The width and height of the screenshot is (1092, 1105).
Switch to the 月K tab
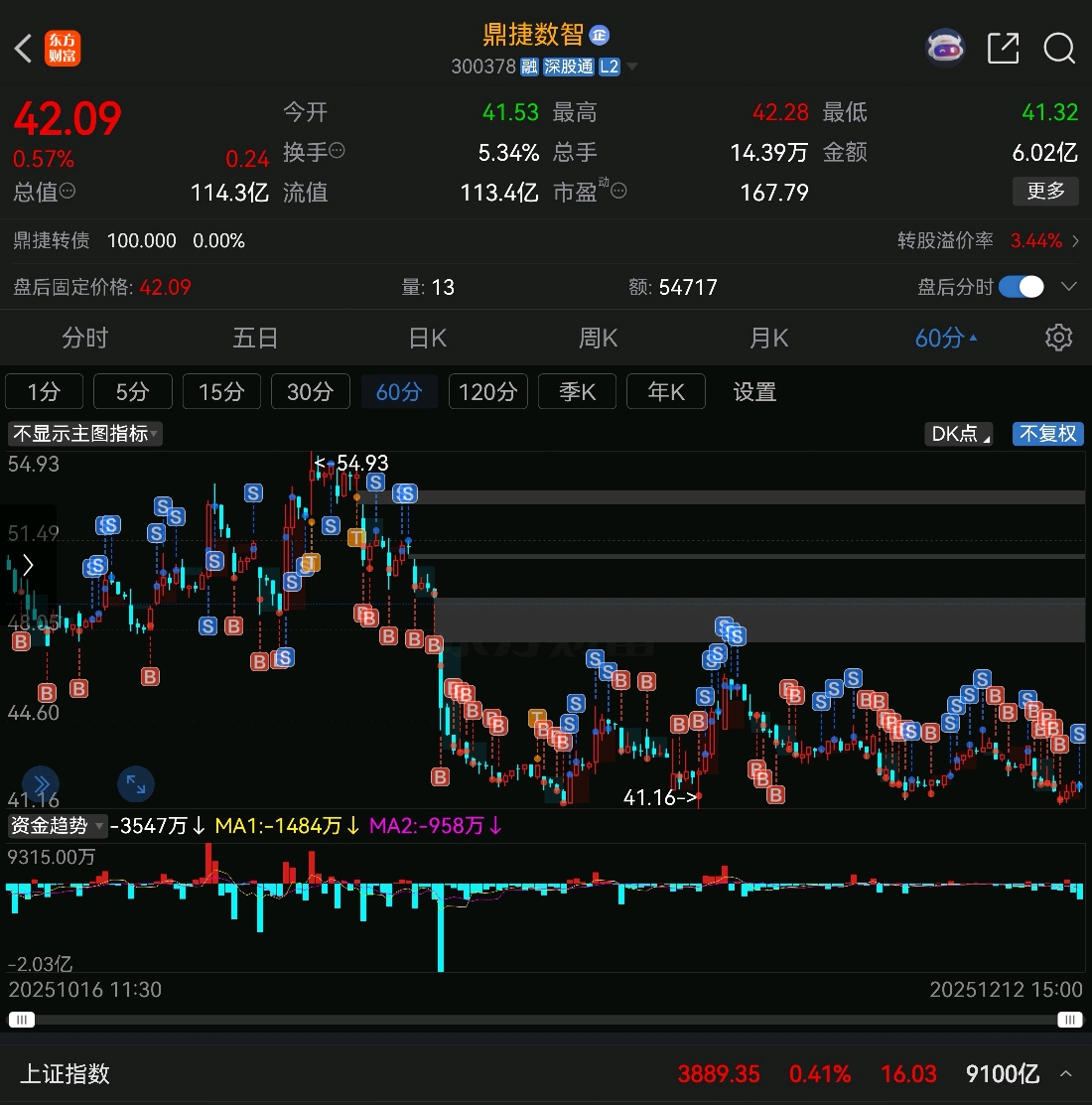(768, 338)
